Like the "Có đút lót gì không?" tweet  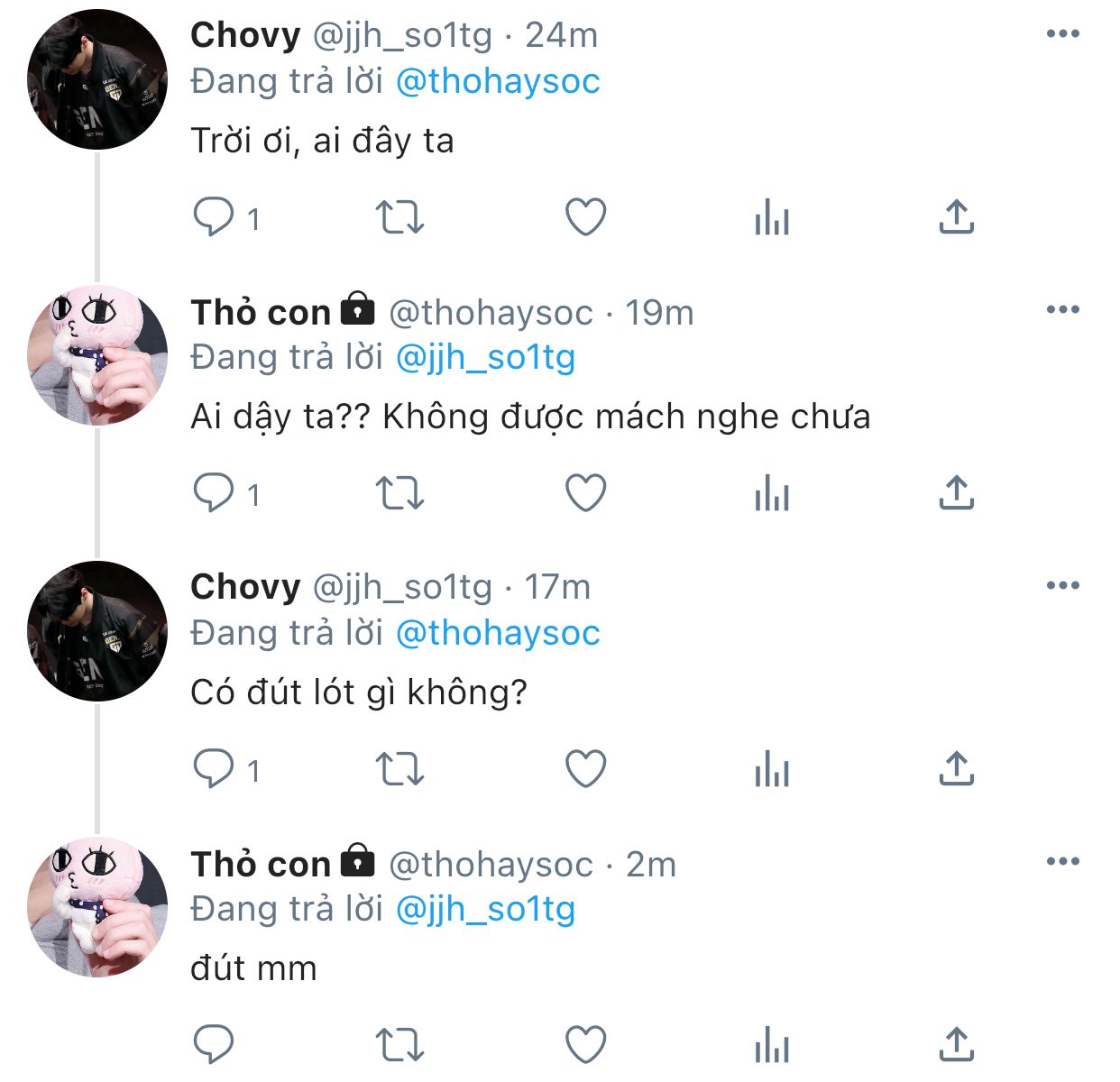click(585, 769)
